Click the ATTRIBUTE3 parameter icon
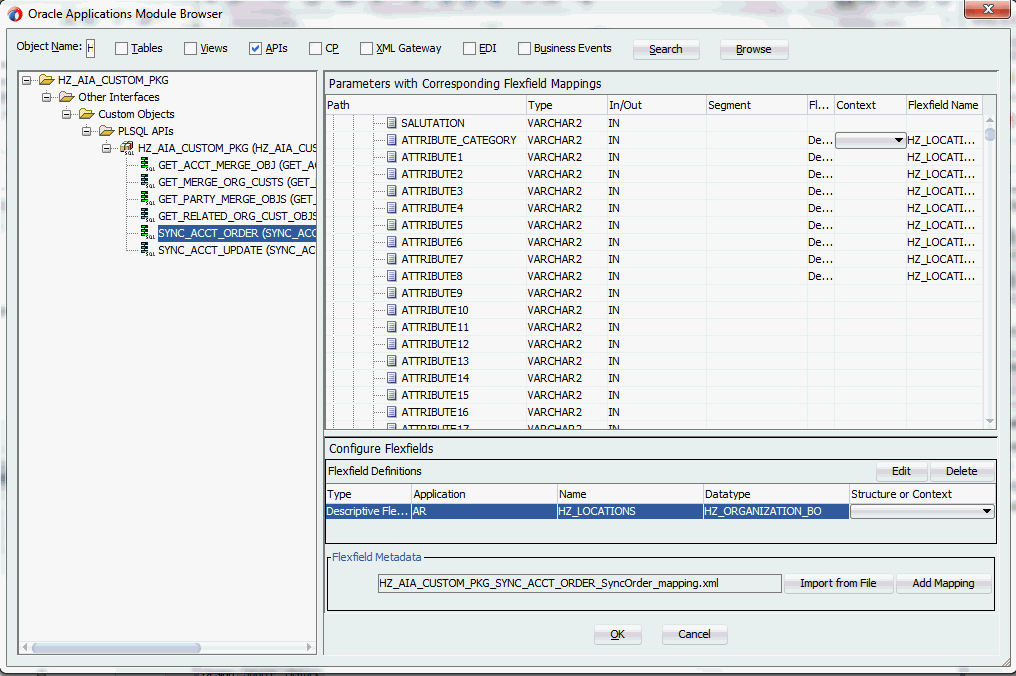The width and height of the screenshot is (1016, 676). [391, 191]
